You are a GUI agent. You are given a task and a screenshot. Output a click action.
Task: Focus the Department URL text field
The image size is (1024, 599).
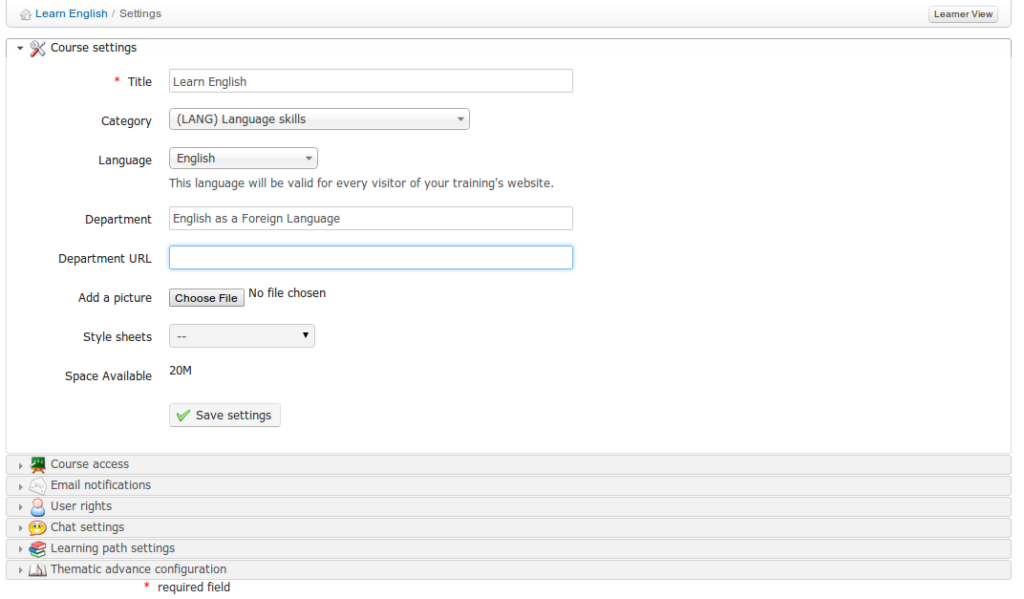[x=370, y=258]
